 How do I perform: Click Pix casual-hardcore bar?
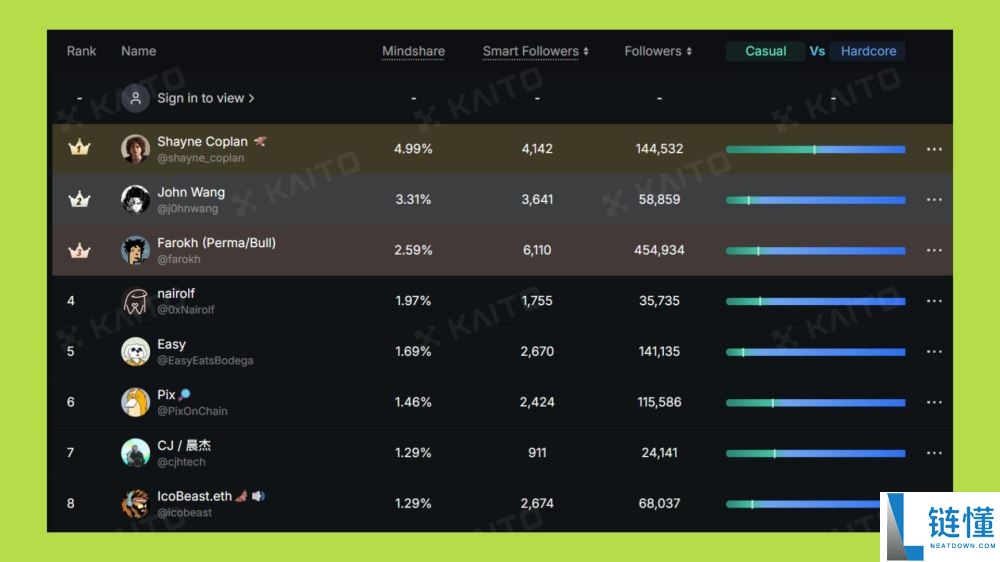816,403
